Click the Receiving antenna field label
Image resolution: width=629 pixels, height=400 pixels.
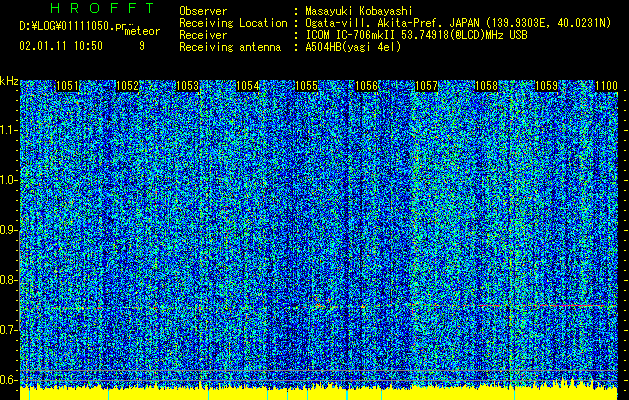[x=230, y=47]
